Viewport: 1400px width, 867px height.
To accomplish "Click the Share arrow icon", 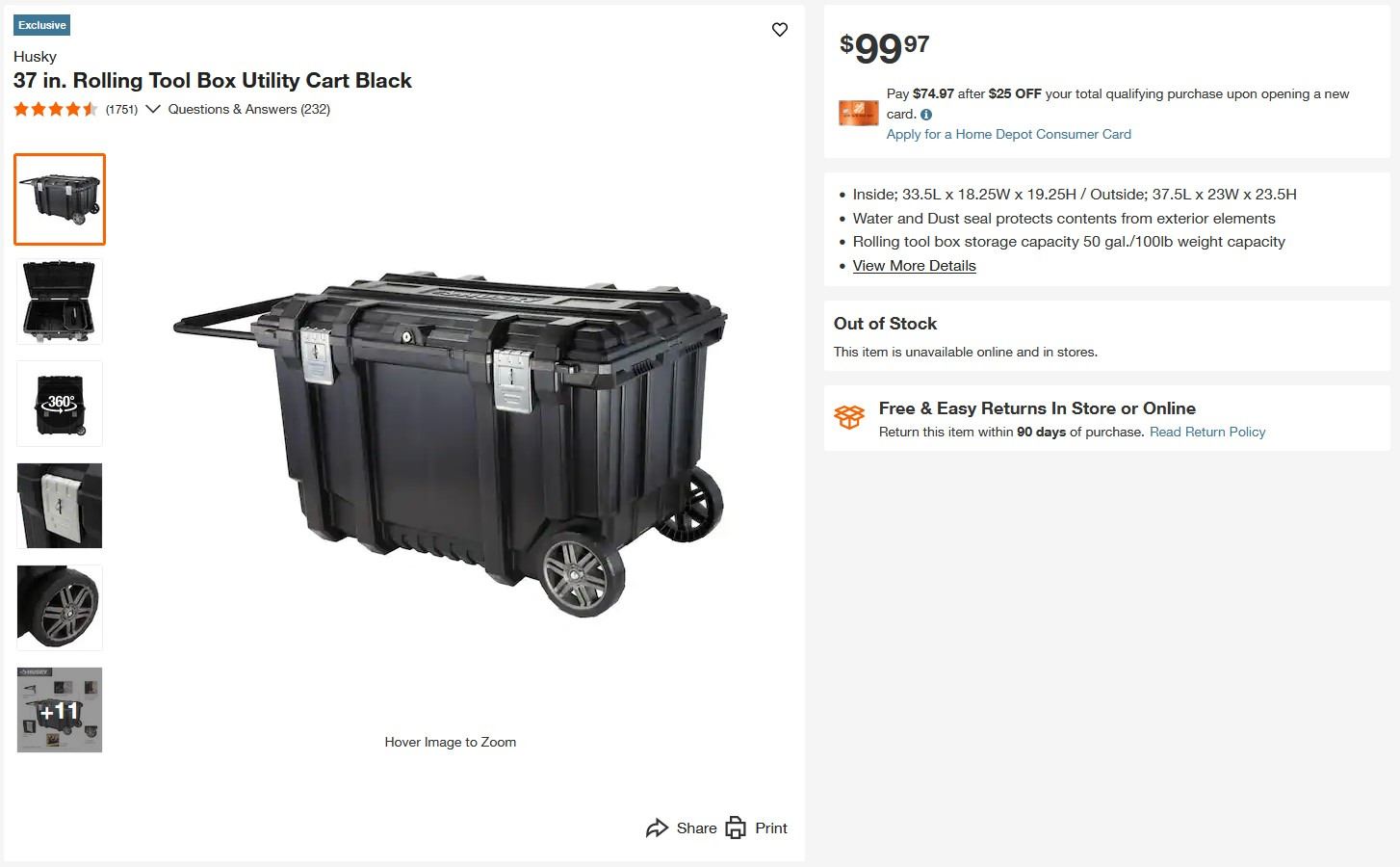I will coord(657,828).
